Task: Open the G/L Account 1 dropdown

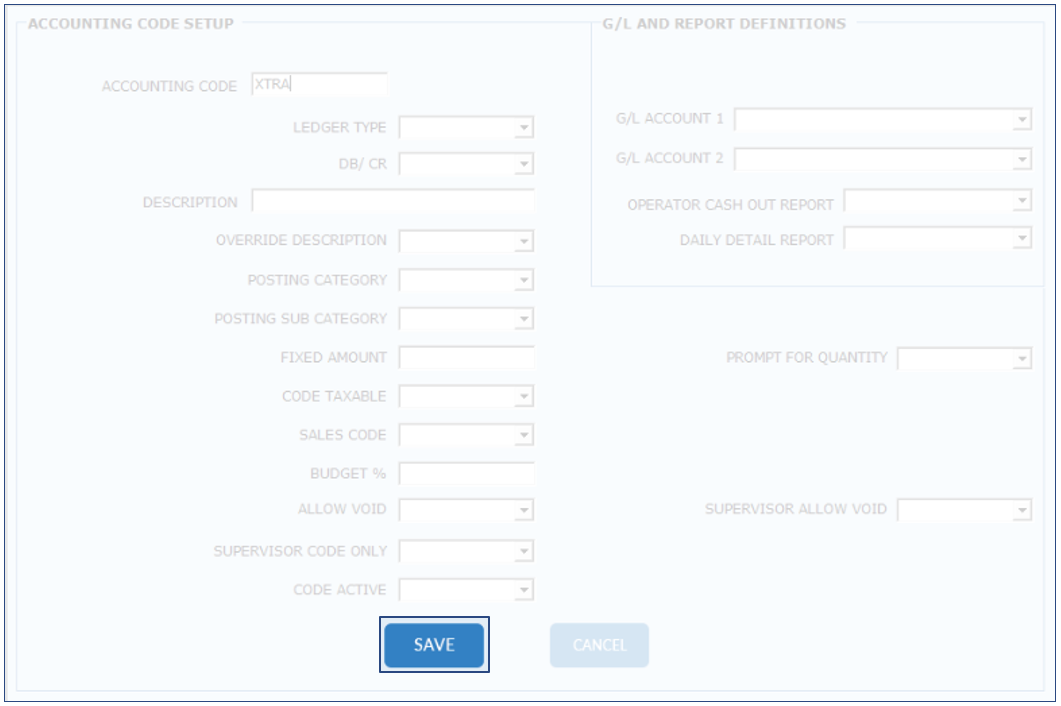Action: pos(882,120)
